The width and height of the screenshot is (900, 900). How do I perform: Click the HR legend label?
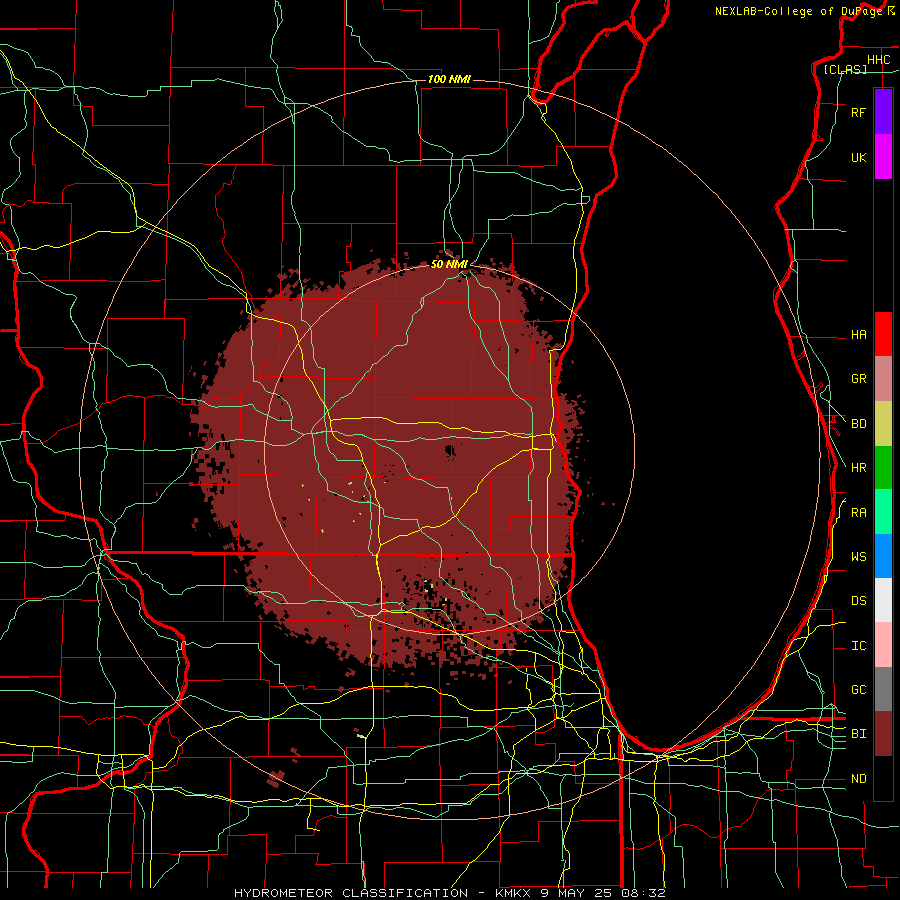(859, 468)
